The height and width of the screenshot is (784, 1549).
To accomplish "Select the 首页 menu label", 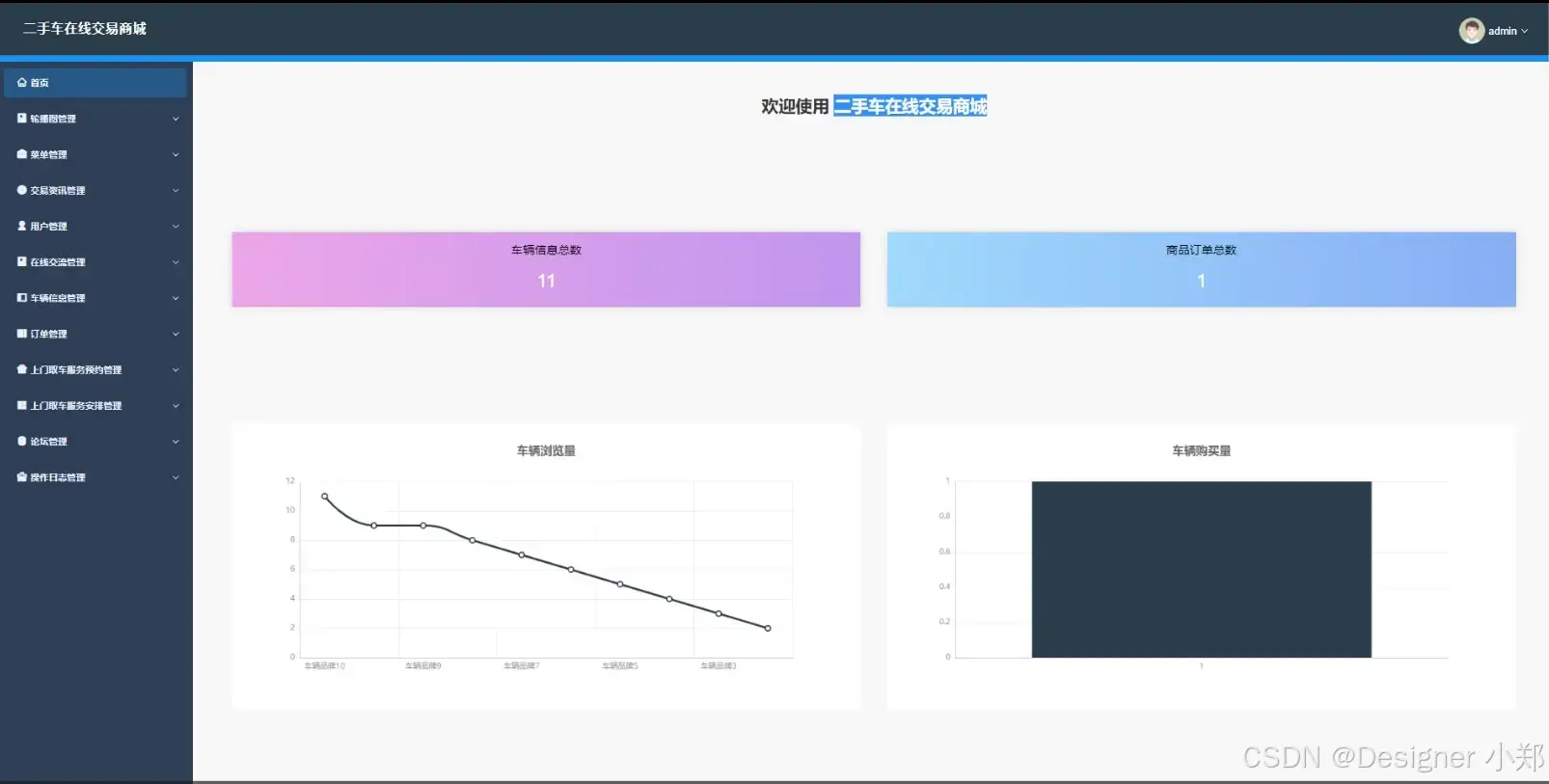I will coord(40,83).
